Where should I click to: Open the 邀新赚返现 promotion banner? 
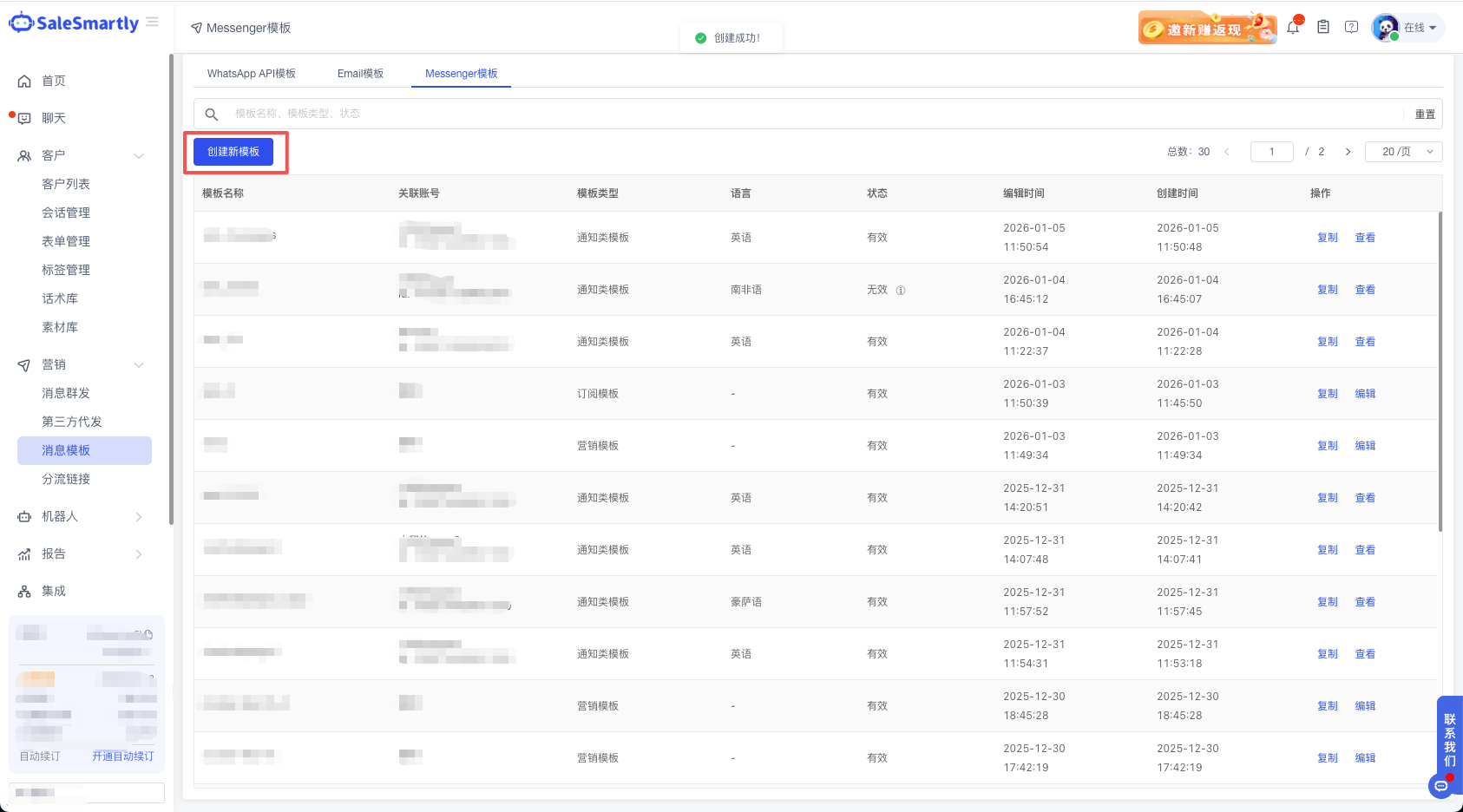point(1207,27)
